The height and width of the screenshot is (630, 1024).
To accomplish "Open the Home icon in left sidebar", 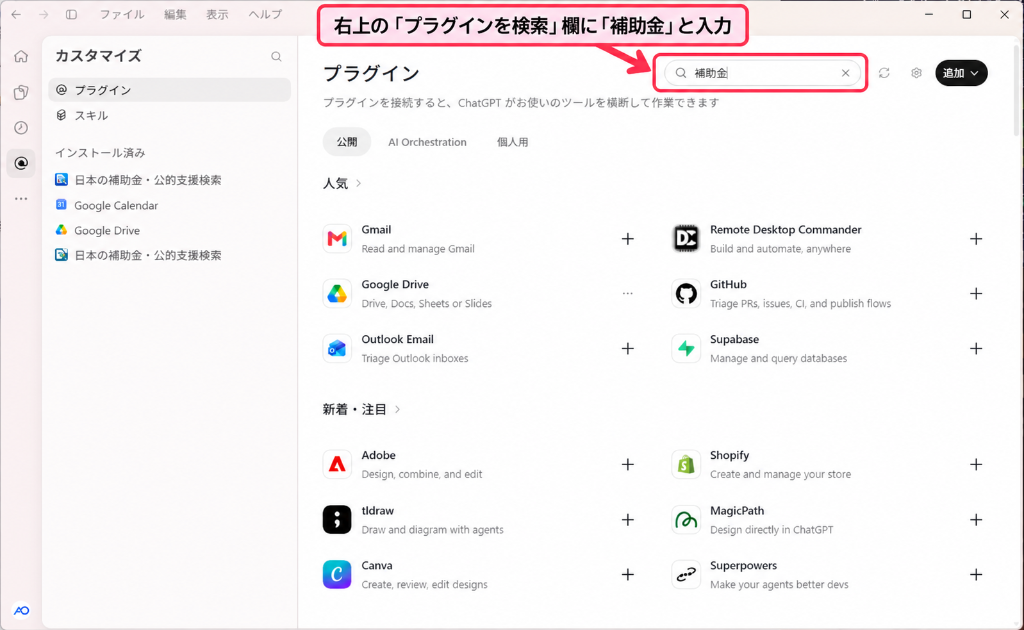I will coord(21,56).
